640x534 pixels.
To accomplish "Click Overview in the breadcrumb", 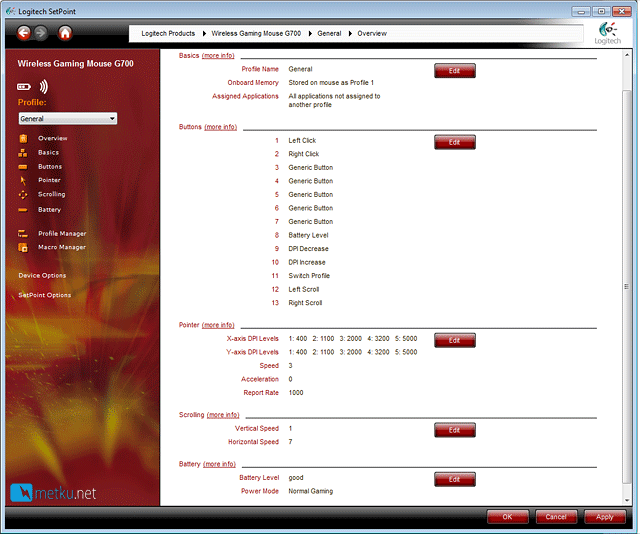I will coord(372,33).
